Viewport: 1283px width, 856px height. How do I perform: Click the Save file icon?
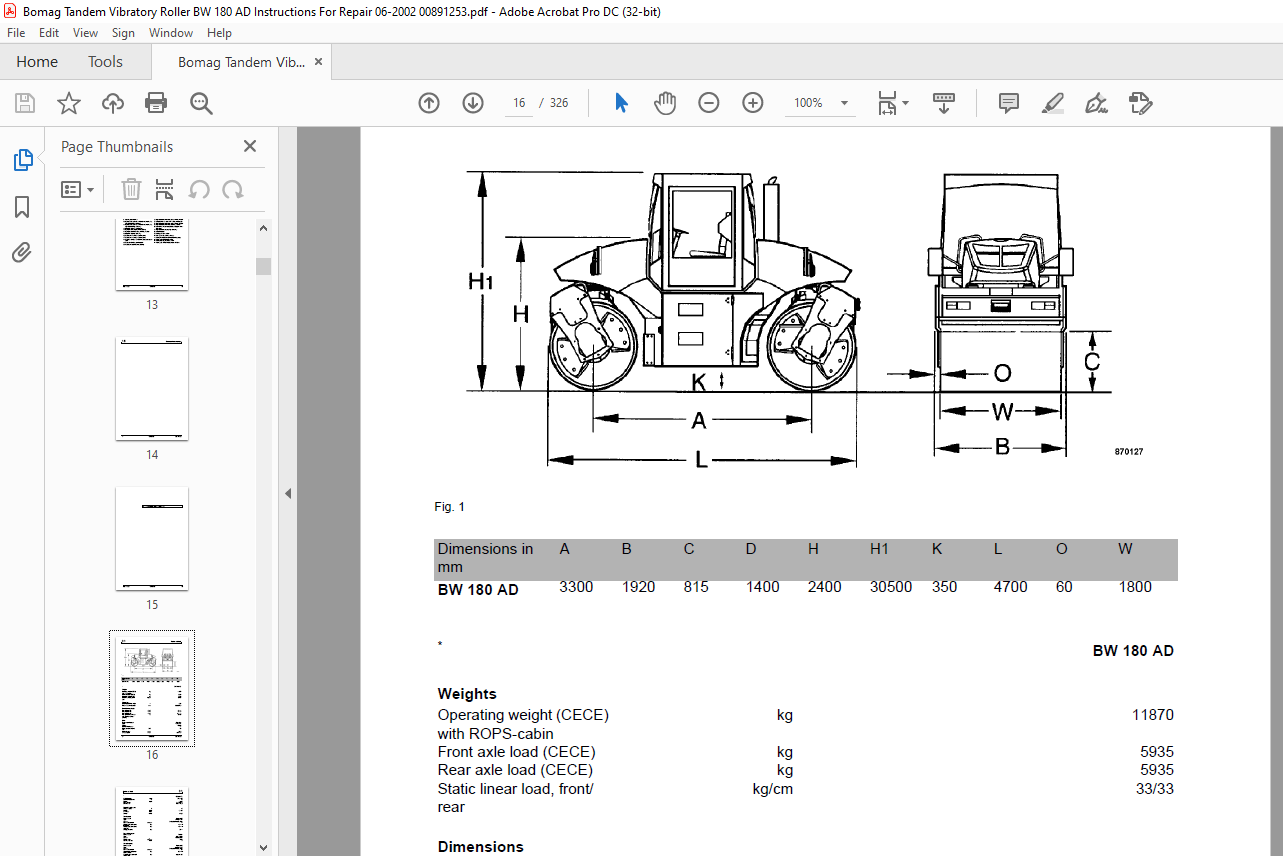(x=25, y=103)
